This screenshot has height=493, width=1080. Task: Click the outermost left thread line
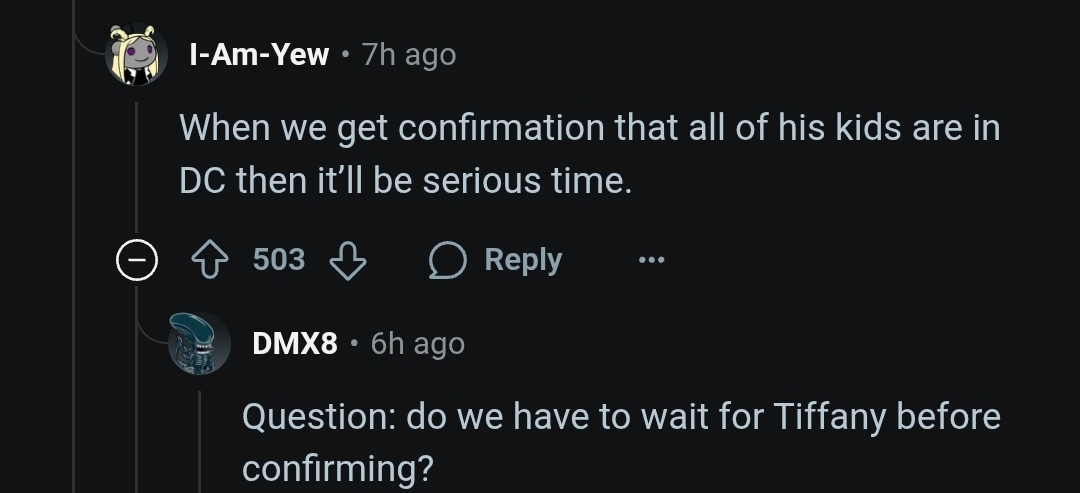pyautogui.click(x=73, y=246)
